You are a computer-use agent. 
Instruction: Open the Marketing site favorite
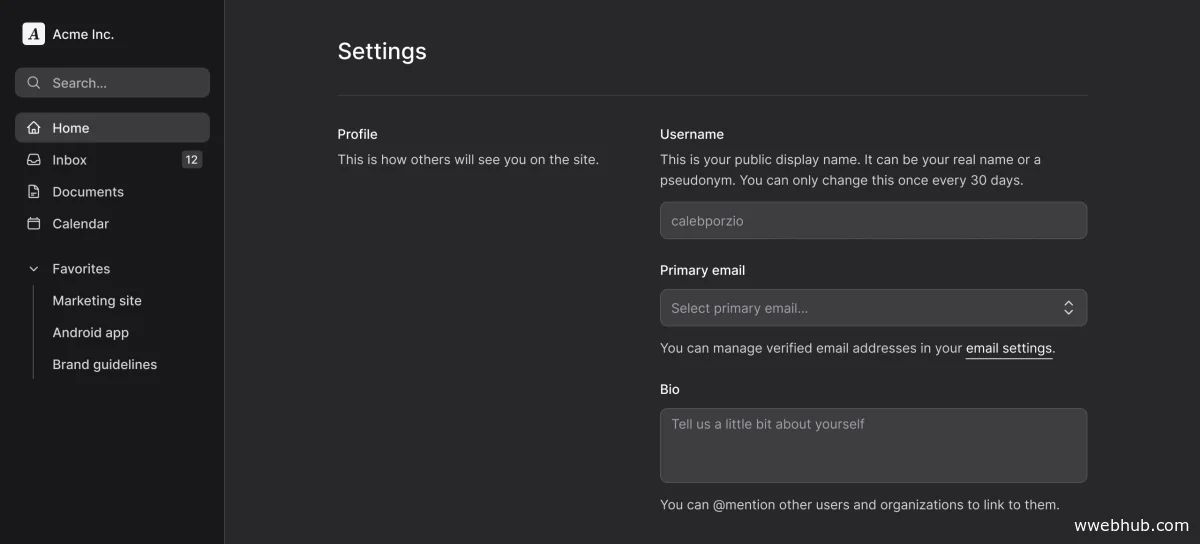tap(97, 301)
